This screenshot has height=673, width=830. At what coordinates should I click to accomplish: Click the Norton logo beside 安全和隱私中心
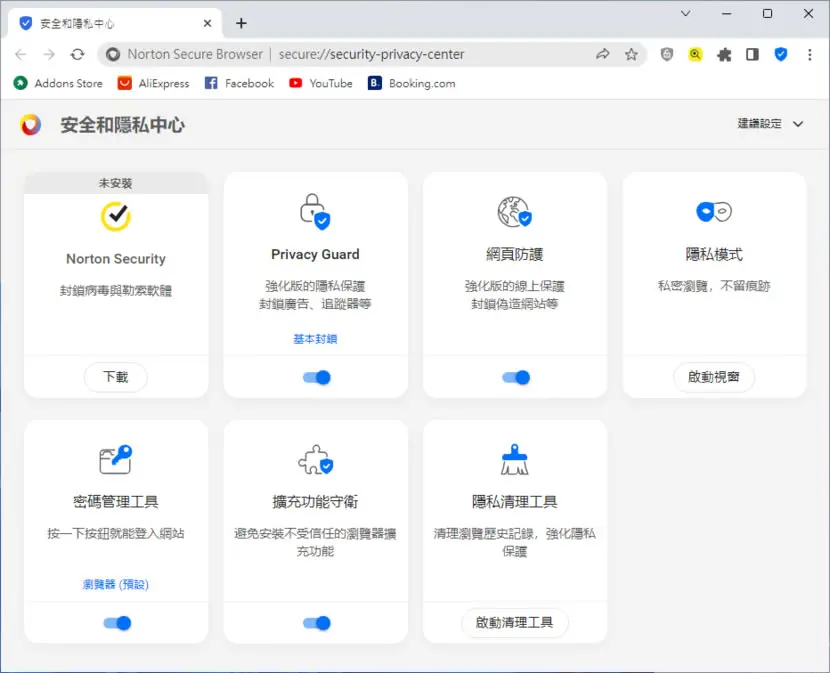pyautogui.click(x=31, y=125)
